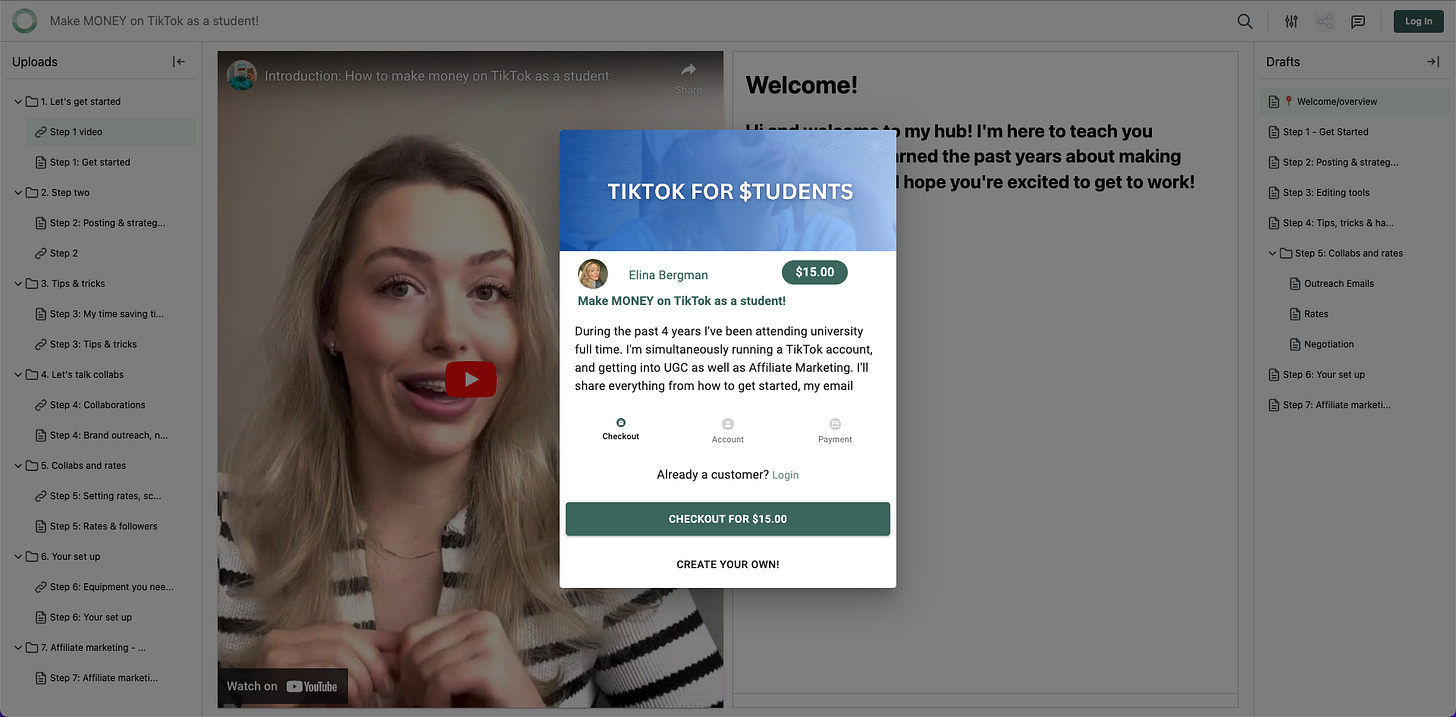This screenshot has height=717, width=1456.
Task: Click the Elina Bergman author name
Action: point(668,275)
